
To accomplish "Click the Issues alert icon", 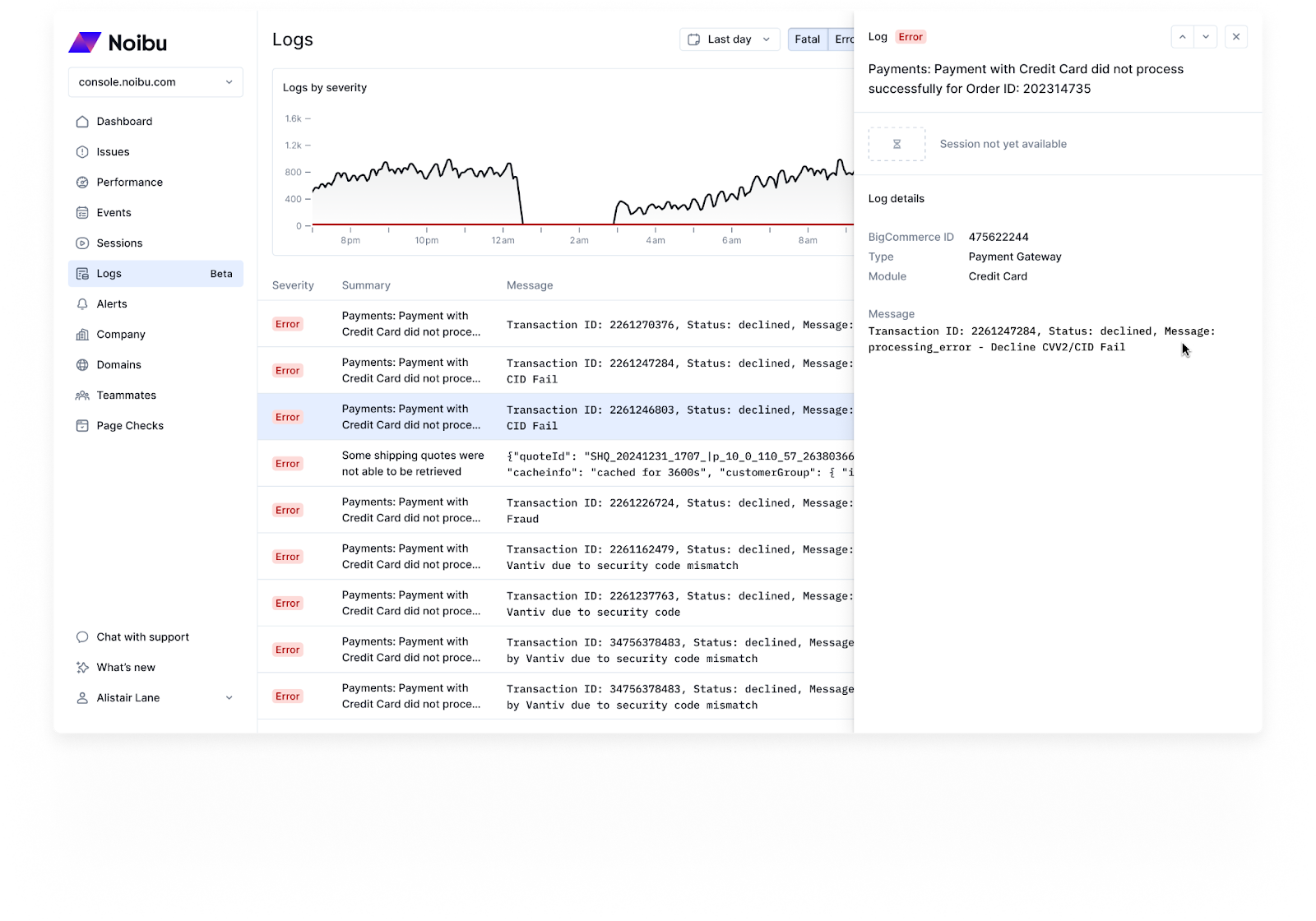I will (82, 152).
